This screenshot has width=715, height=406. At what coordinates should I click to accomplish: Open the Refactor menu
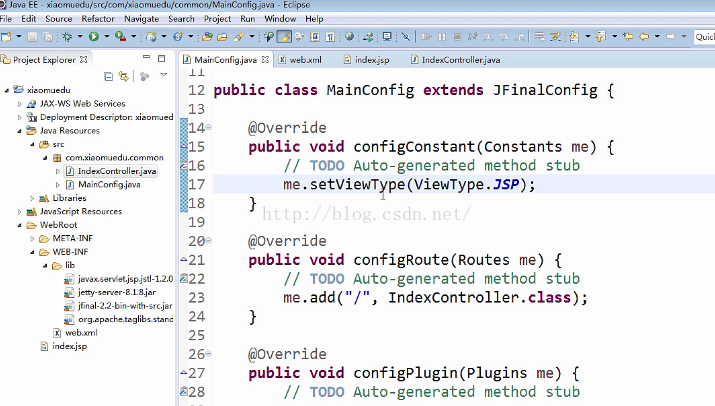click(98, 19)
